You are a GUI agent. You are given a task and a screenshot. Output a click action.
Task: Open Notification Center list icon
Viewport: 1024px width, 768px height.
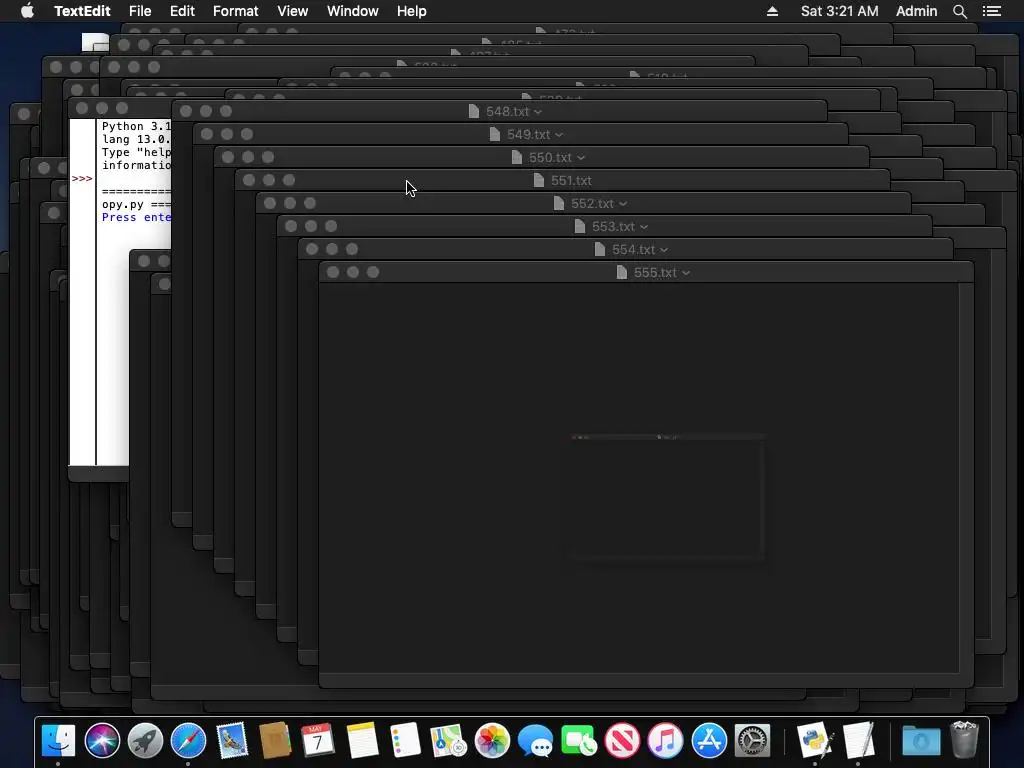(x=991, y=11)
